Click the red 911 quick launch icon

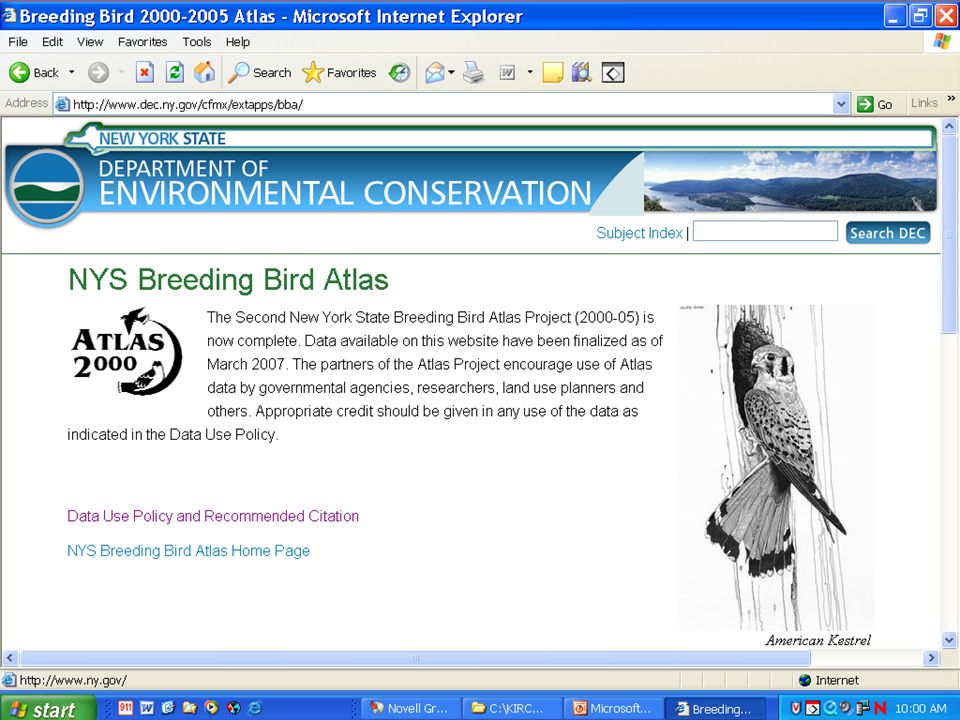tap(126, 708)
